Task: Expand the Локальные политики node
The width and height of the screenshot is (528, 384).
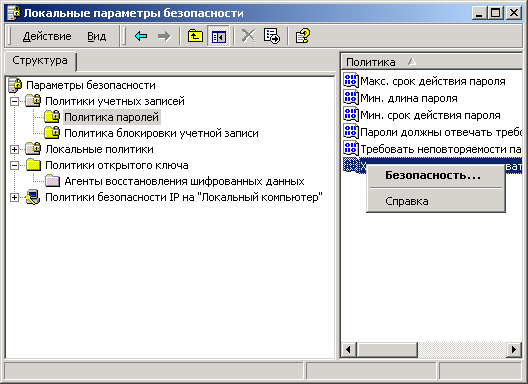Action: (14, 149)
